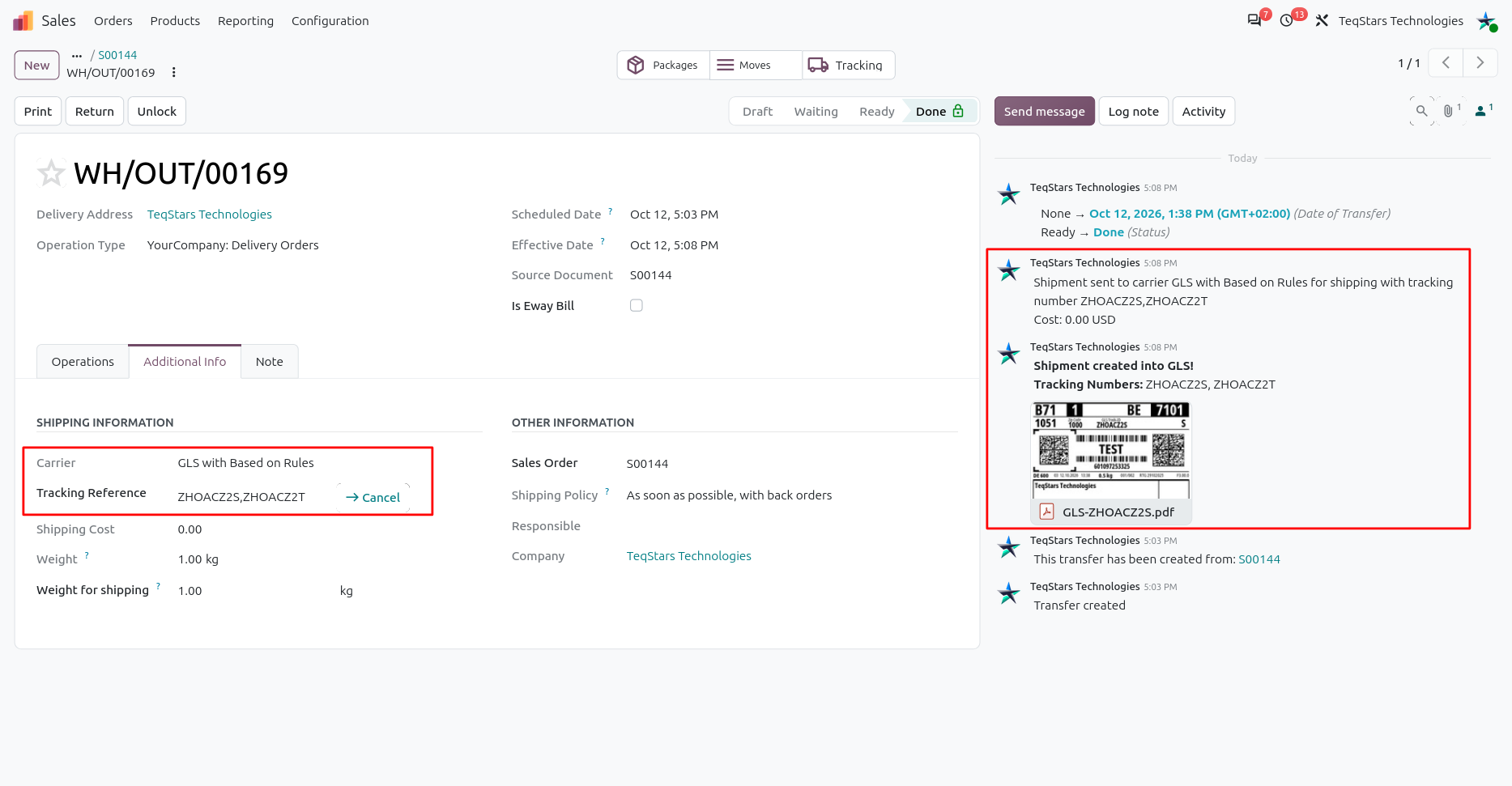Open S00144 link in chatter message

1259,559
